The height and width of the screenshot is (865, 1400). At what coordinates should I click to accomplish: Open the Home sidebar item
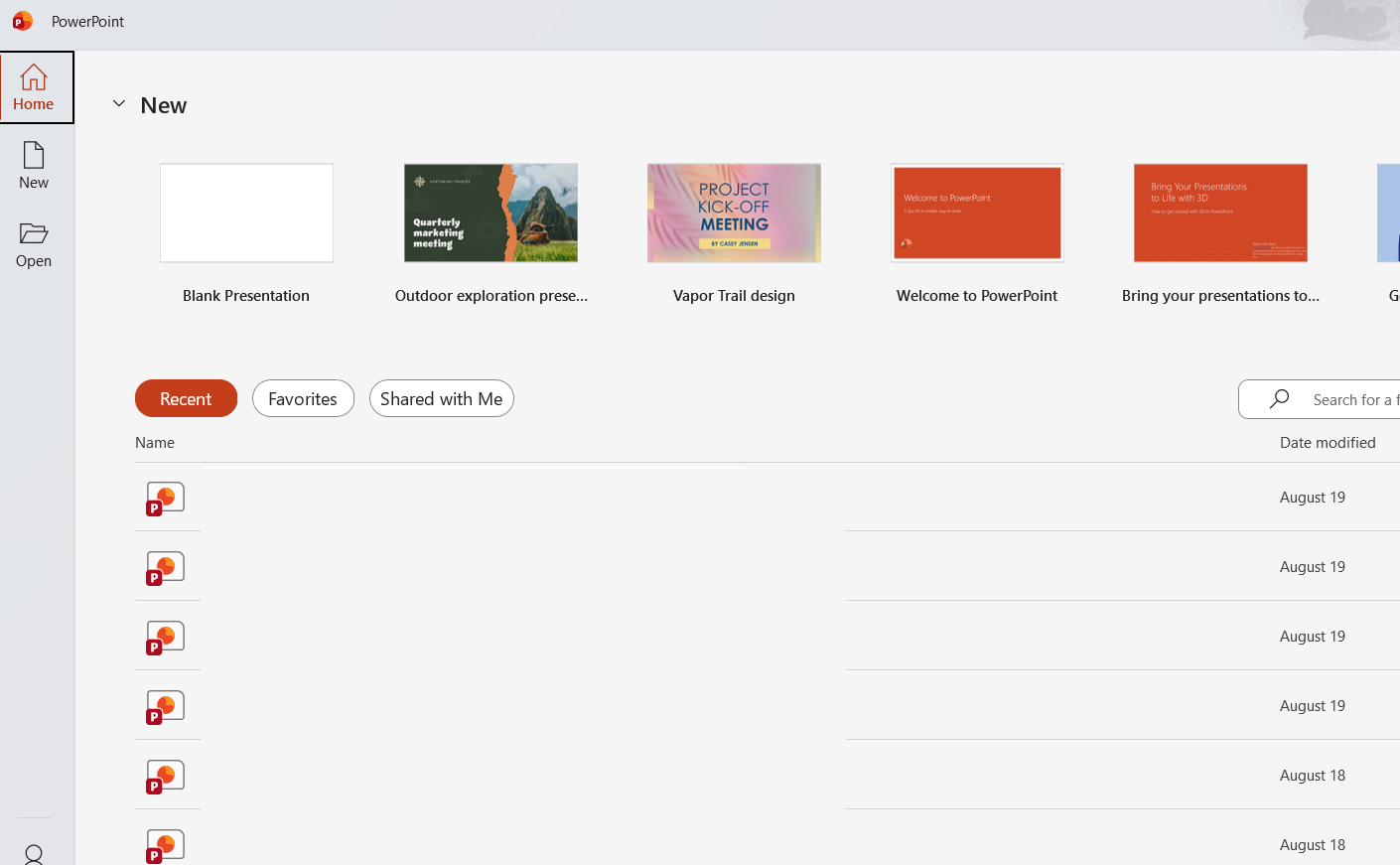click(x=36, y=87)
